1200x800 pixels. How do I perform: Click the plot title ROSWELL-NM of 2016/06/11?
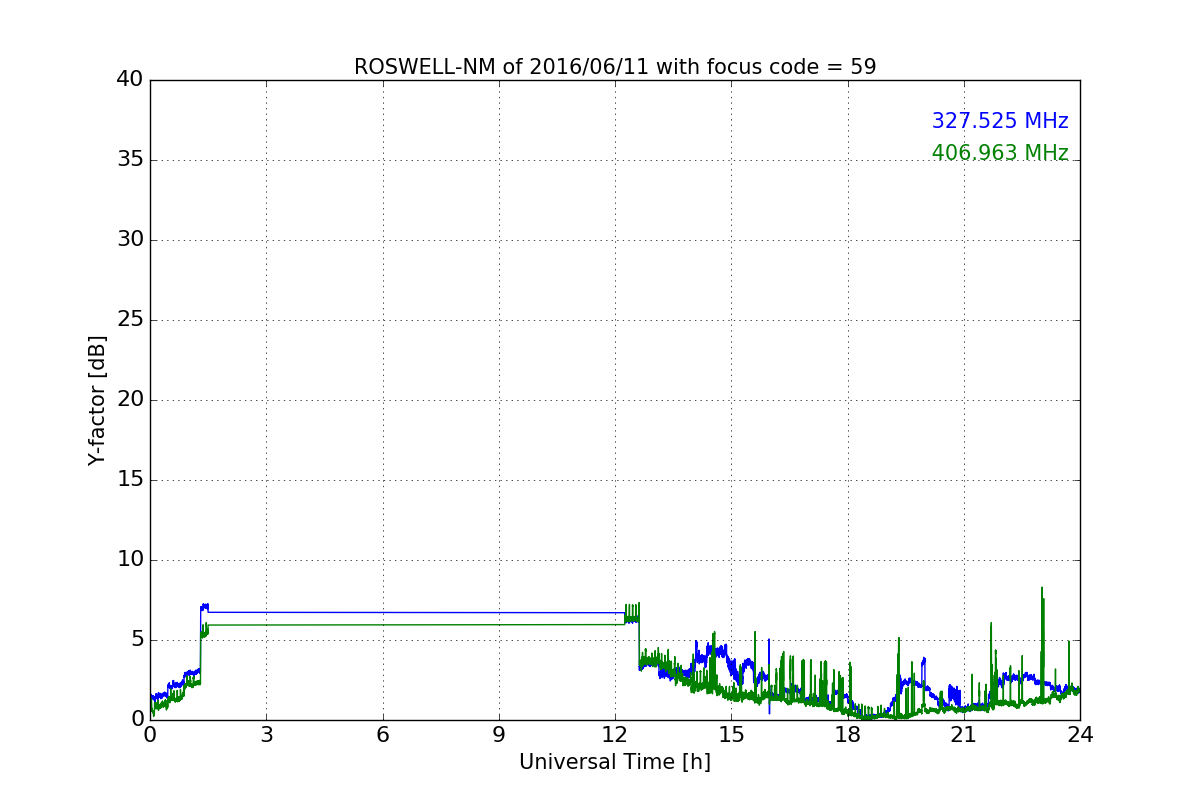[615, 67]
